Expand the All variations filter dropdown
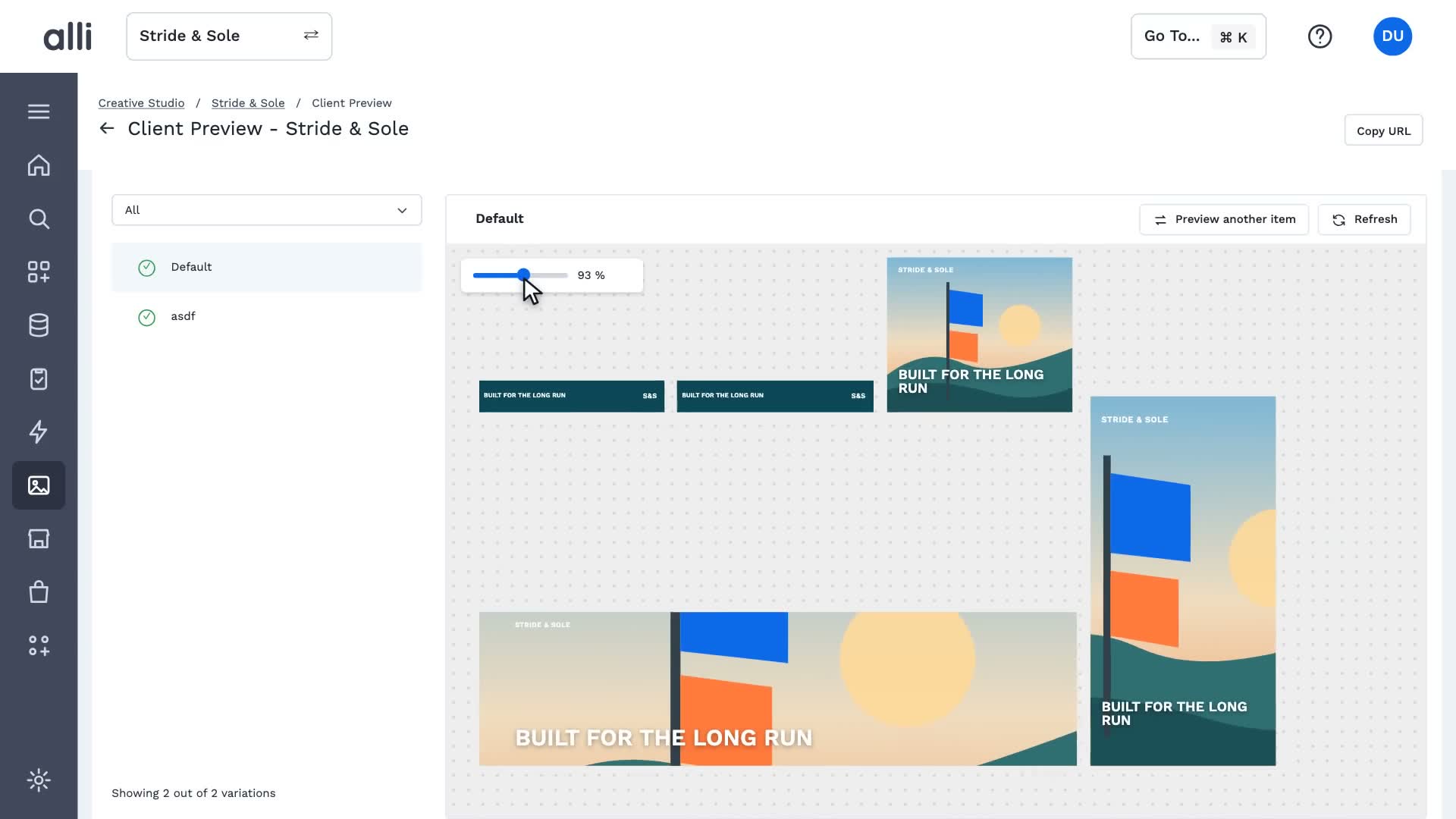This screenshot has width=1456, height=819. 267,210
